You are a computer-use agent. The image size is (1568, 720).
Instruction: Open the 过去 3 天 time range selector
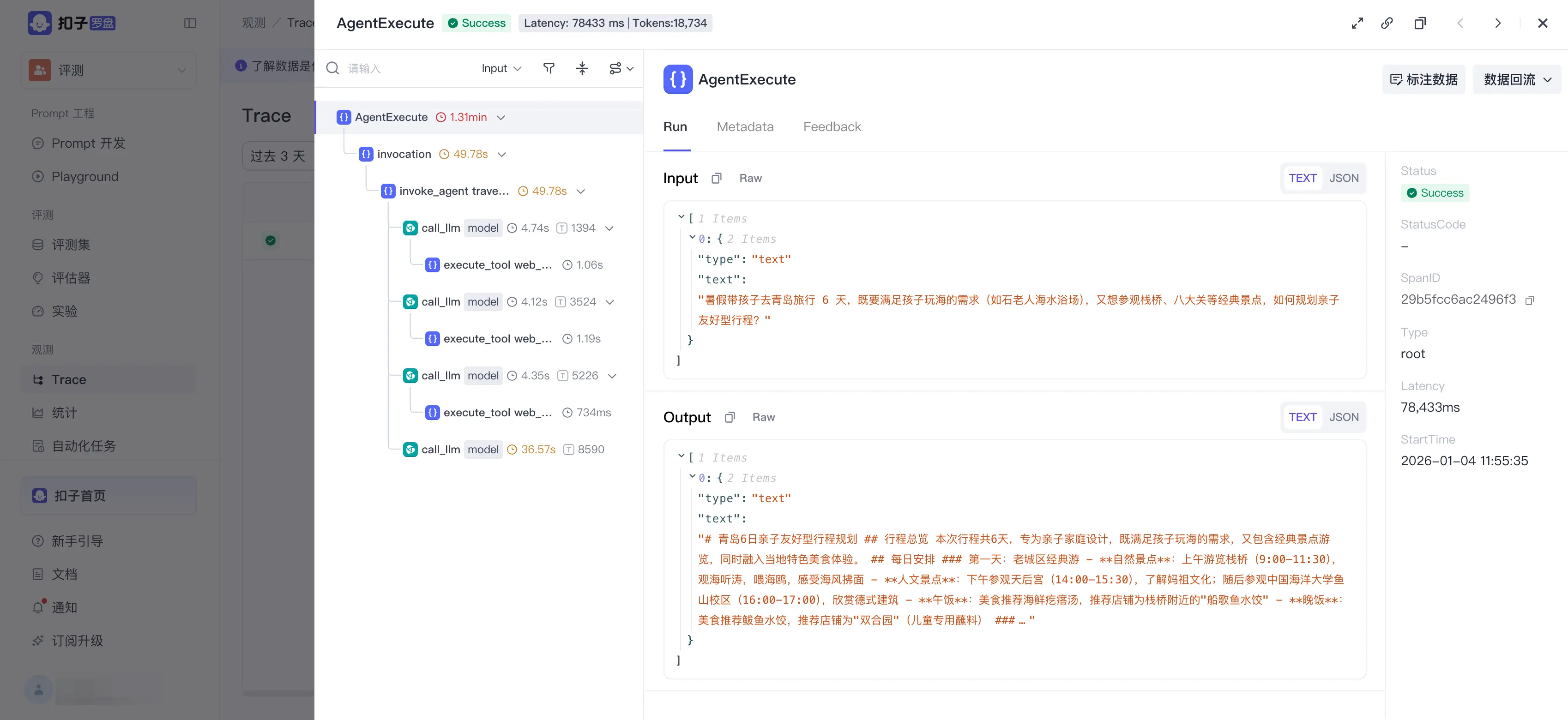278,156
